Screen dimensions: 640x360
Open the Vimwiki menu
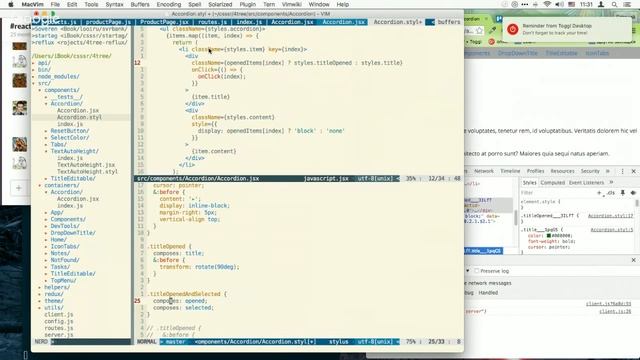tap(291, 4)
